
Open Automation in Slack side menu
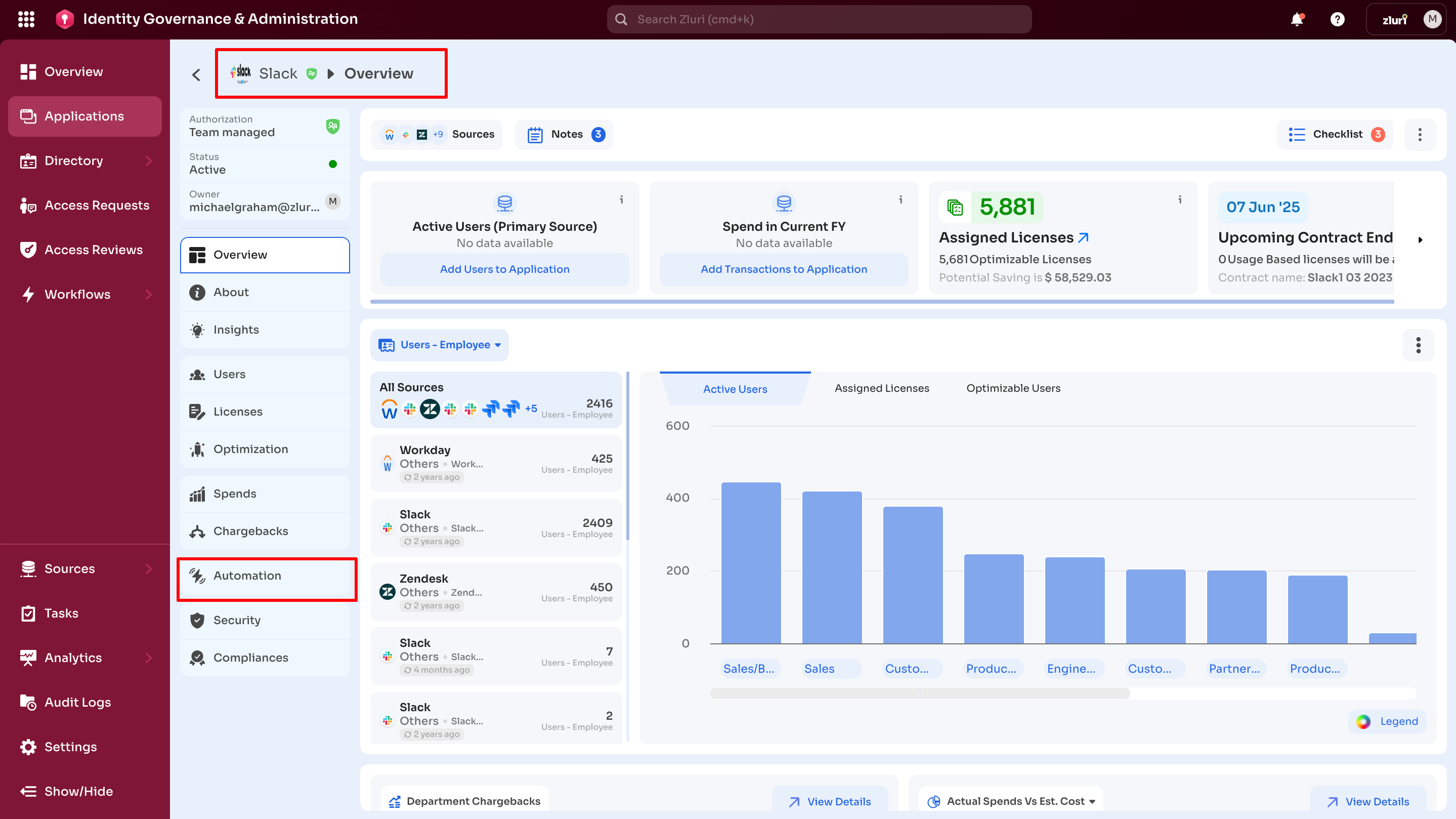click(x=247, y=575)
